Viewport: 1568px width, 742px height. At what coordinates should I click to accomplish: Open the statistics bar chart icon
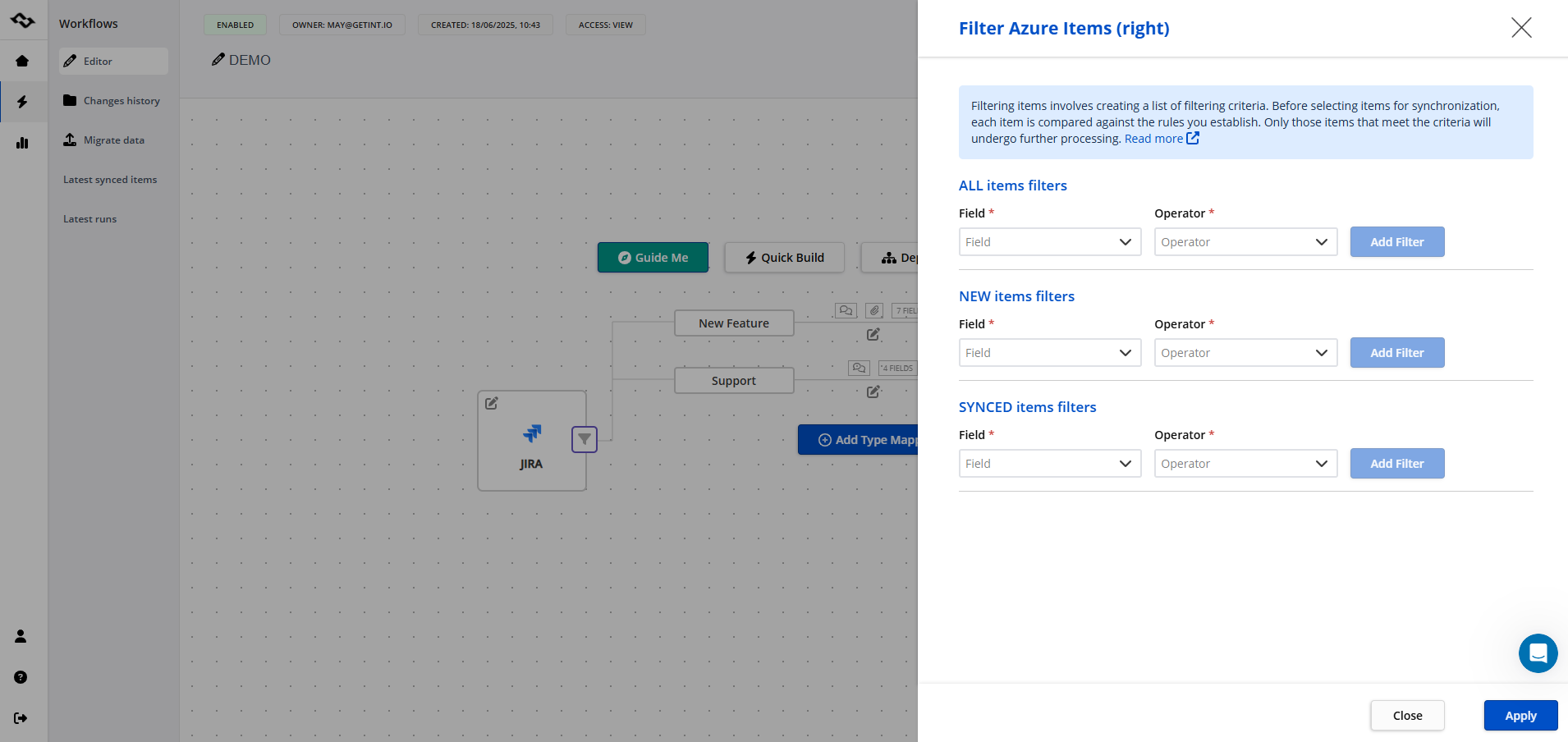tap(22, 143)
